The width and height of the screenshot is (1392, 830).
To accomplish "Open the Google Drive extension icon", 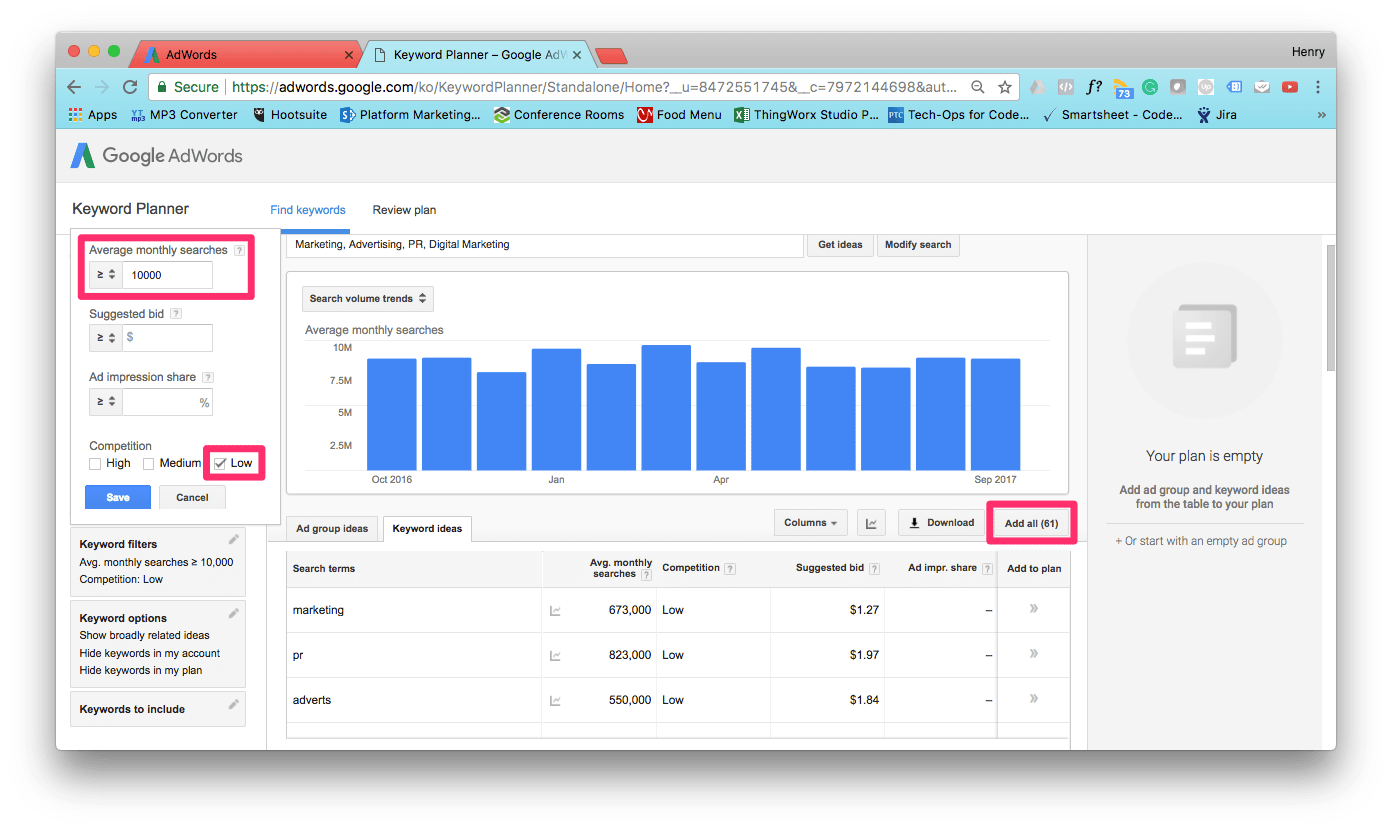I will pyautogui.click(x=1038, y=87).
